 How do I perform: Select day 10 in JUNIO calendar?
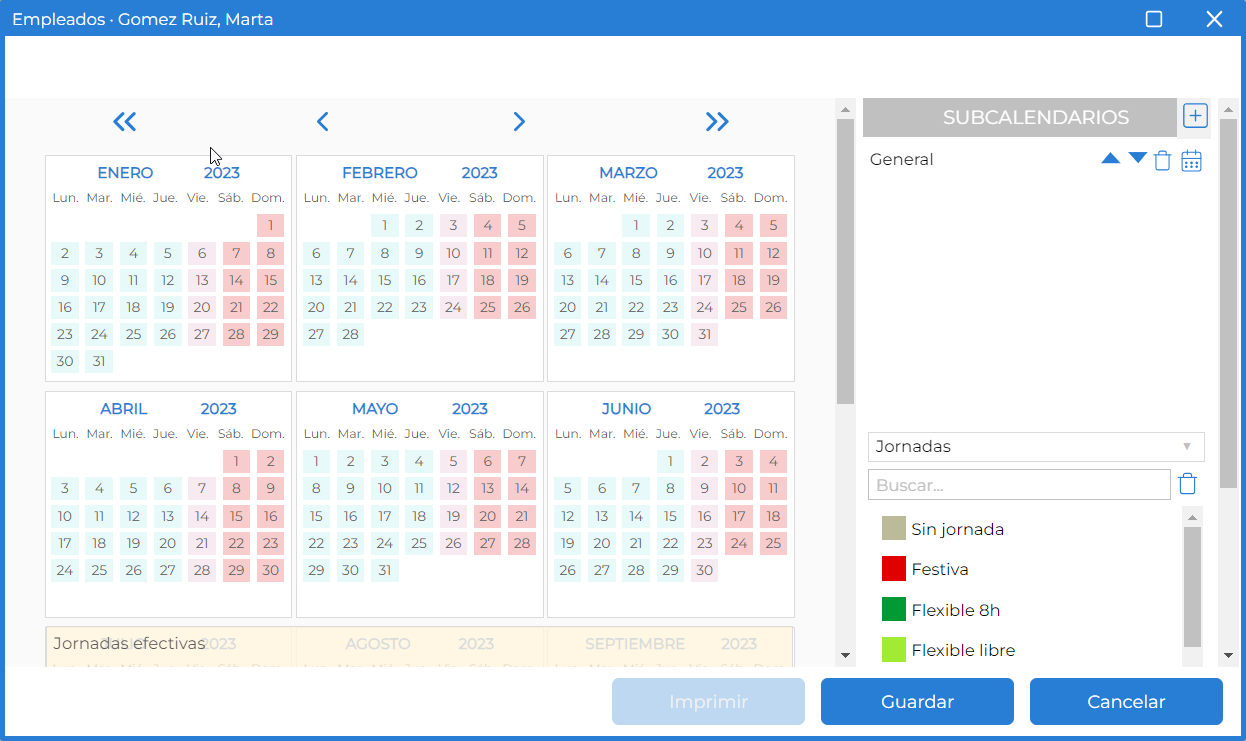[738, 488]
